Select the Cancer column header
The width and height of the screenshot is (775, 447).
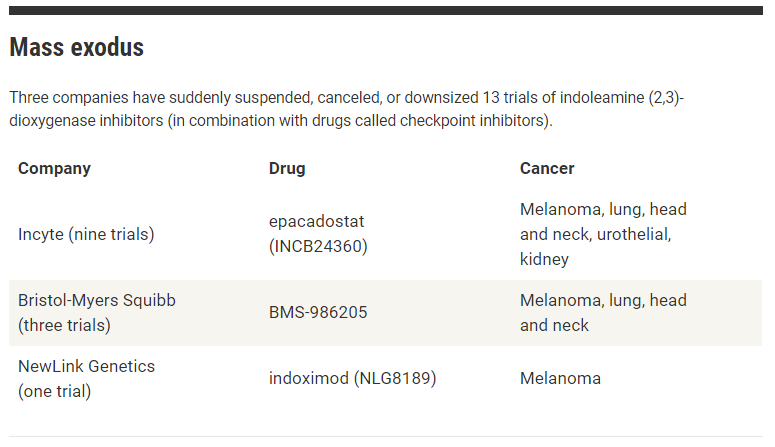[x=547, y=169]
